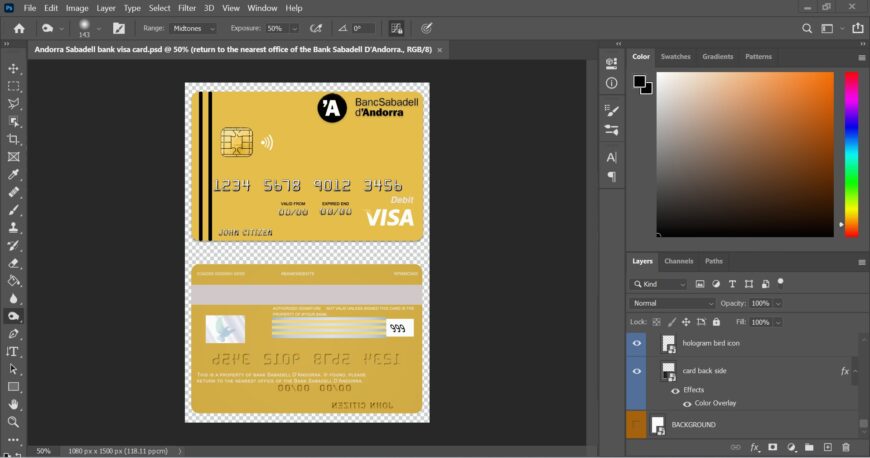Open the Properties info panel icon
This screenshot has width=870, height=458.
(611, 83)
